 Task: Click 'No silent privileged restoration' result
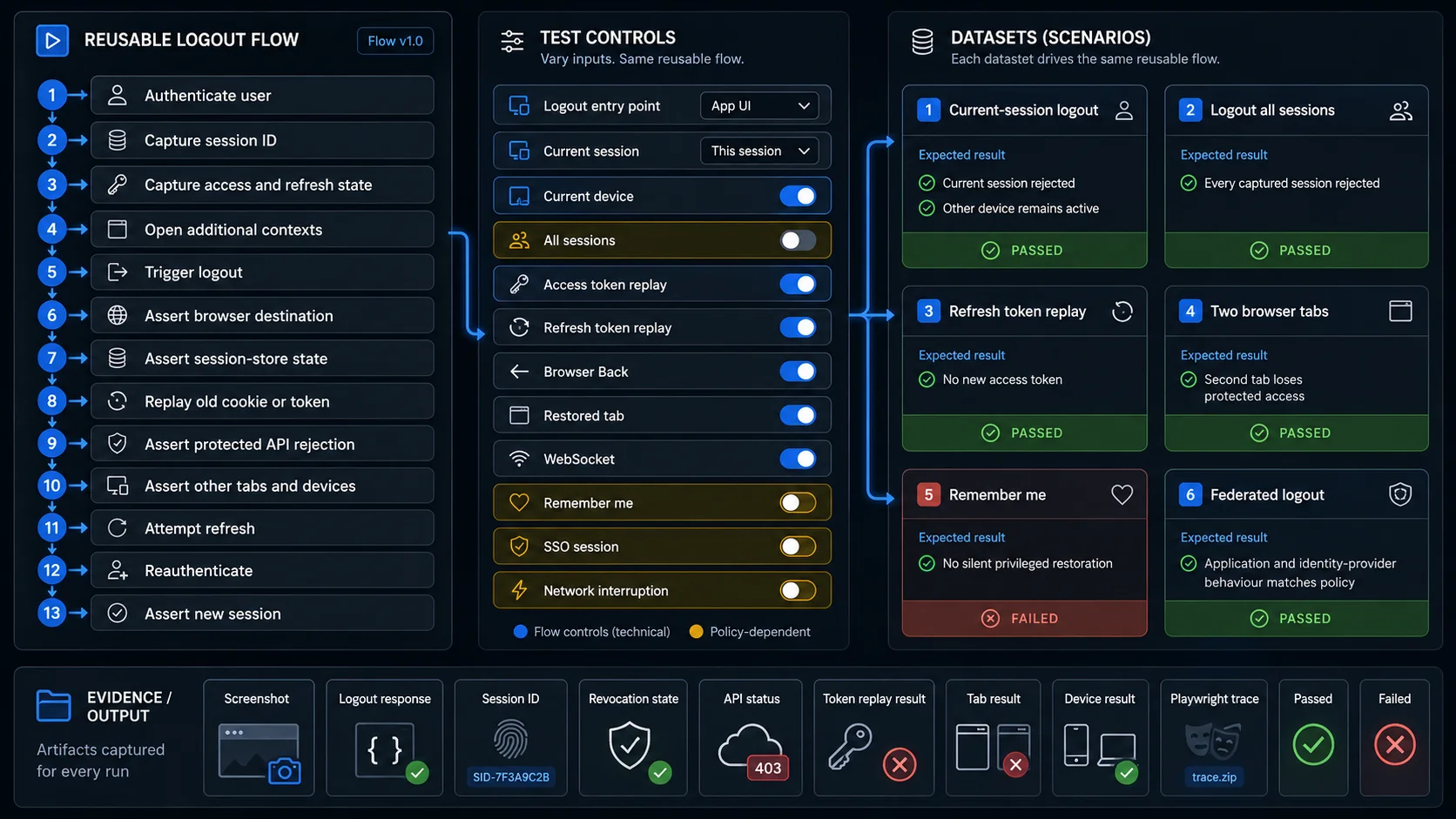pos(1028,564)
